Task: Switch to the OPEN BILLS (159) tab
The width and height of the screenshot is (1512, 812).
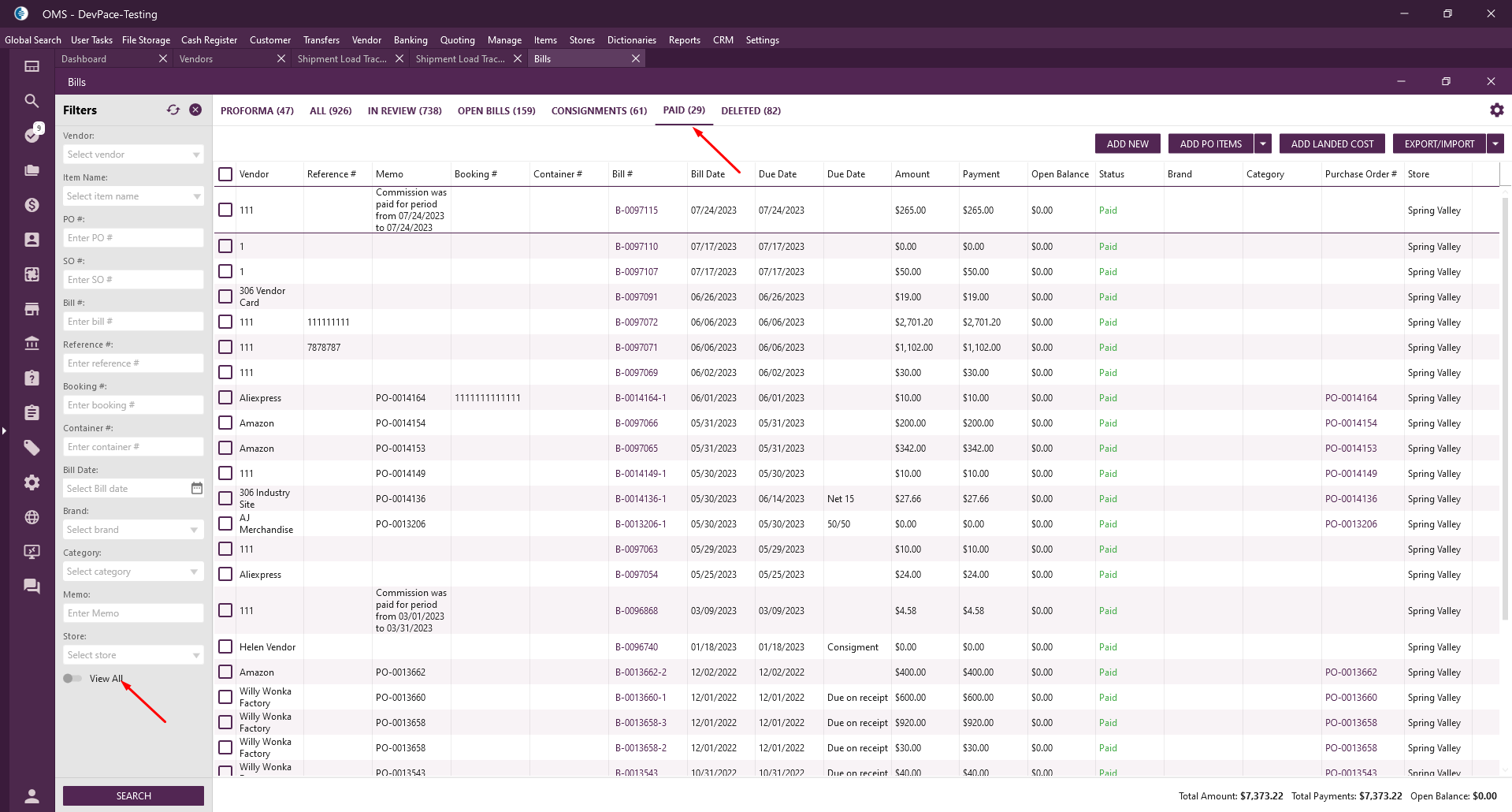Action: [496, 111]
